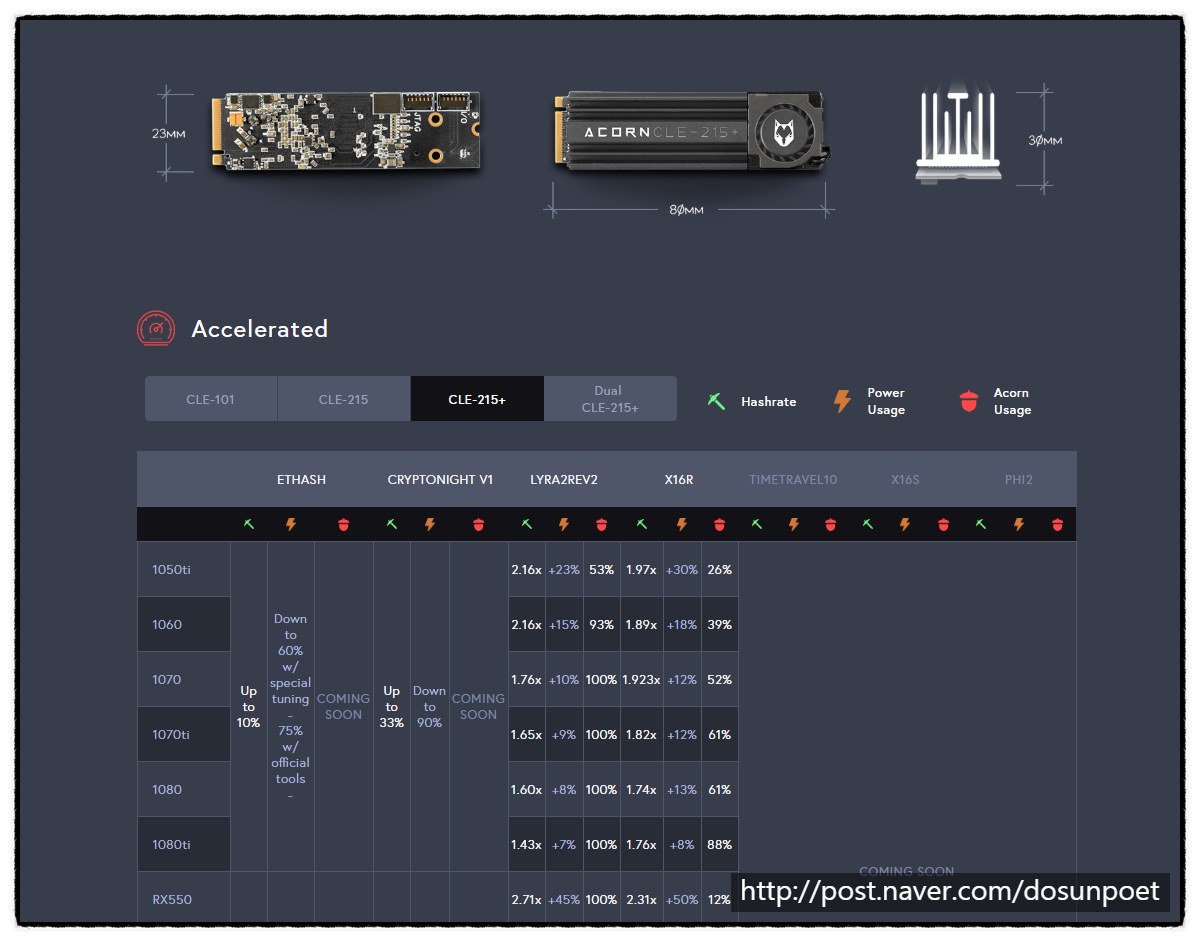Click the power bolt icon under ETHASH
The height and width of the screenshot is (942, 1200).
(x=291, y=524)
